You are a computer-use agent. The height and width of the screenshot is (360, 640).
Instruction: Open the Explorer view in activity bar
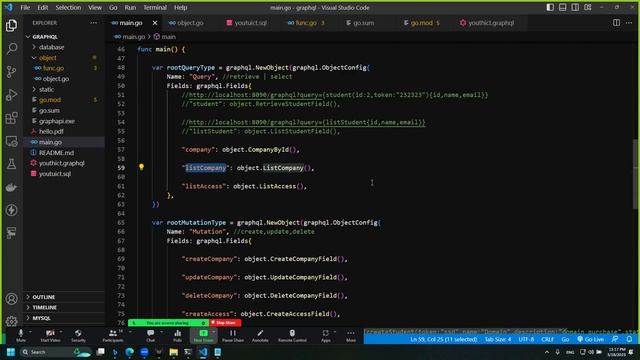pyautogui.click(x=11, y=26)
